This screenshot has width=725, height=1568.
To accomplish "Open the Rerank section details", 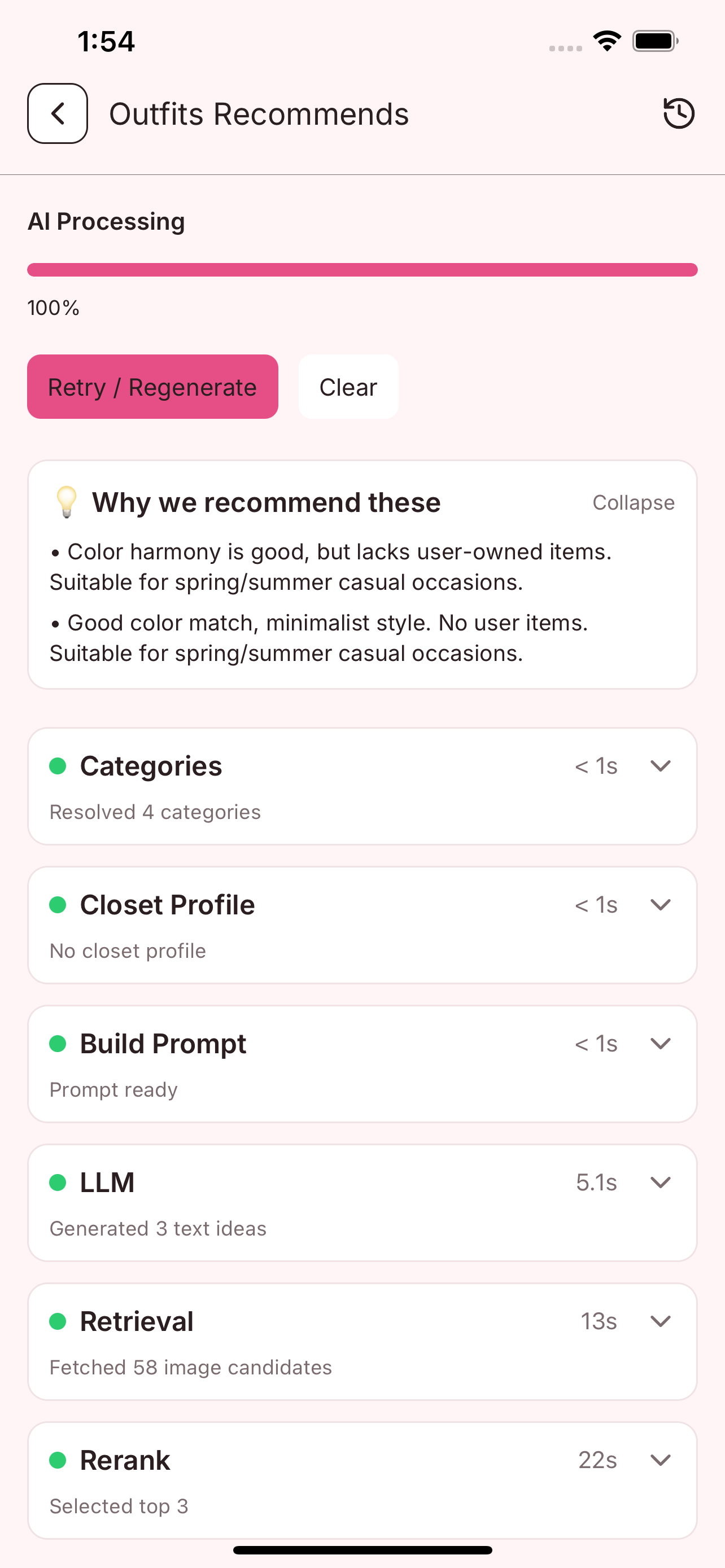I will pos(661,1460).
